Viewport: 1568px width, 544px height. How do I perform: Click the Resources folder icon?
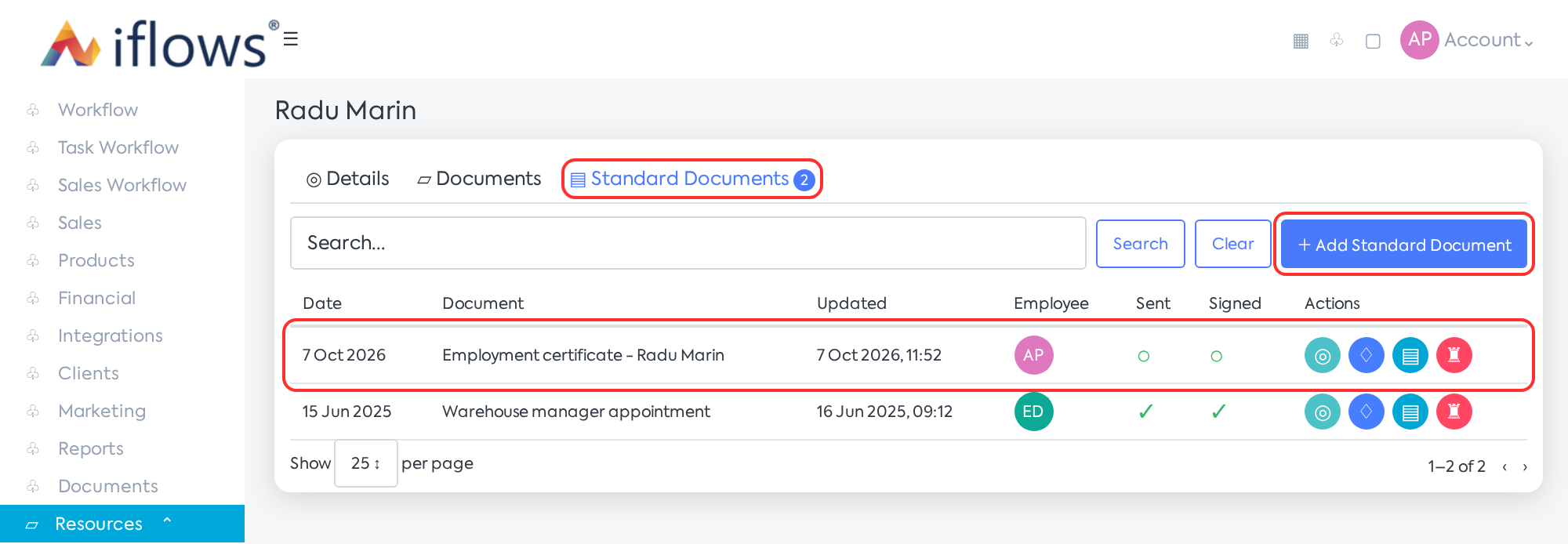[x=32, y=524]
